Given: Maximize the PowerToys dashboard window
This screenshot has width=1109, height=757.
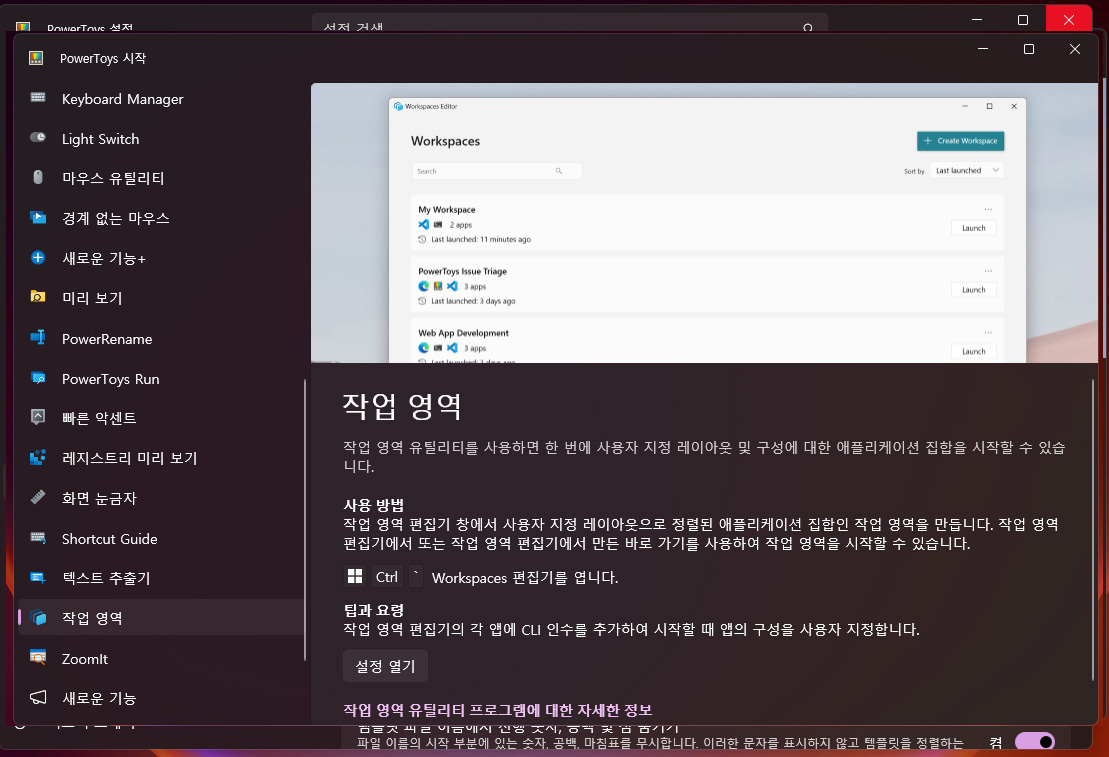Looking at the screenshot, I should (1029, 49).
